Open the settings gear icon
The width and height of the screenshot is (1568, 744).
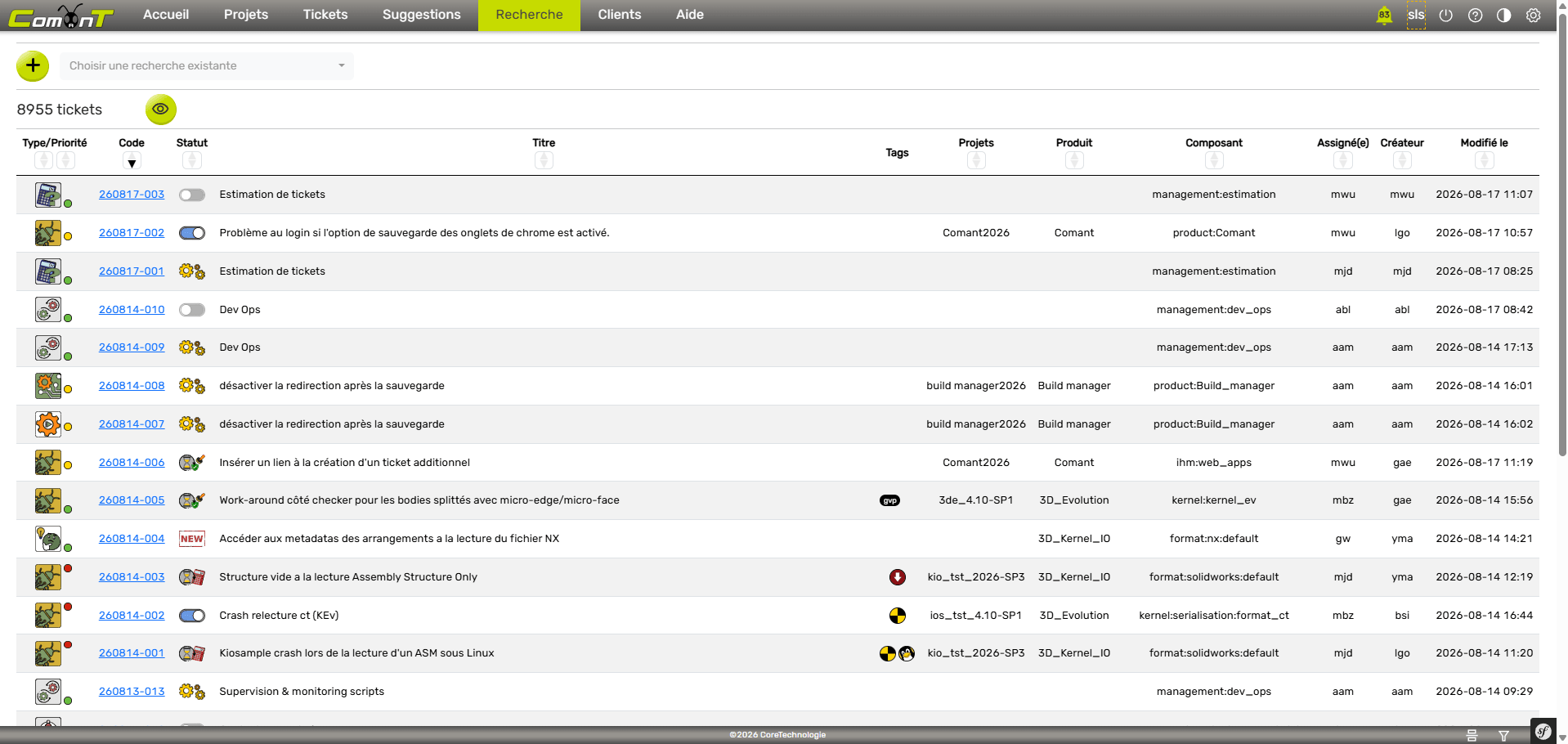(x=1533, y=15)
